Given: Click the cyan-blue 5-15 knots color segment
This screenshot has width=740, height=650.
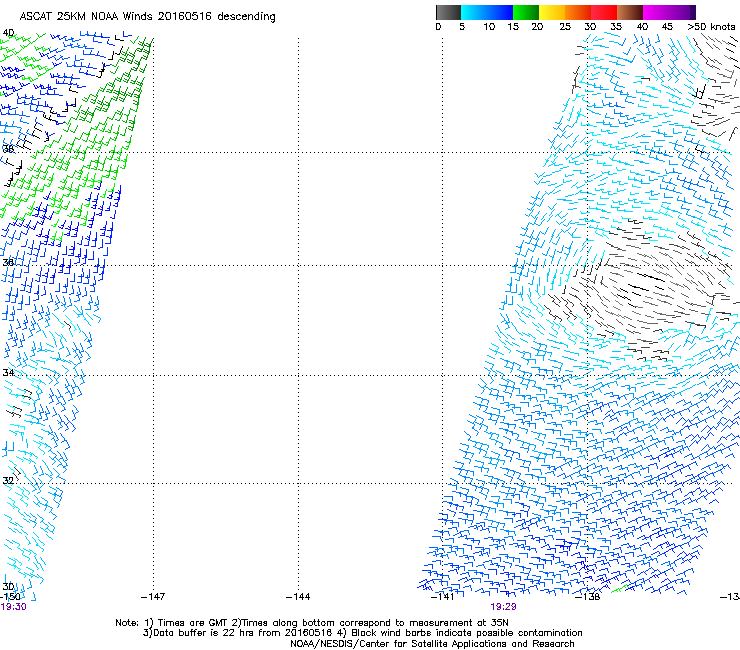Looking at the screenshot, I should click(487, 12).
